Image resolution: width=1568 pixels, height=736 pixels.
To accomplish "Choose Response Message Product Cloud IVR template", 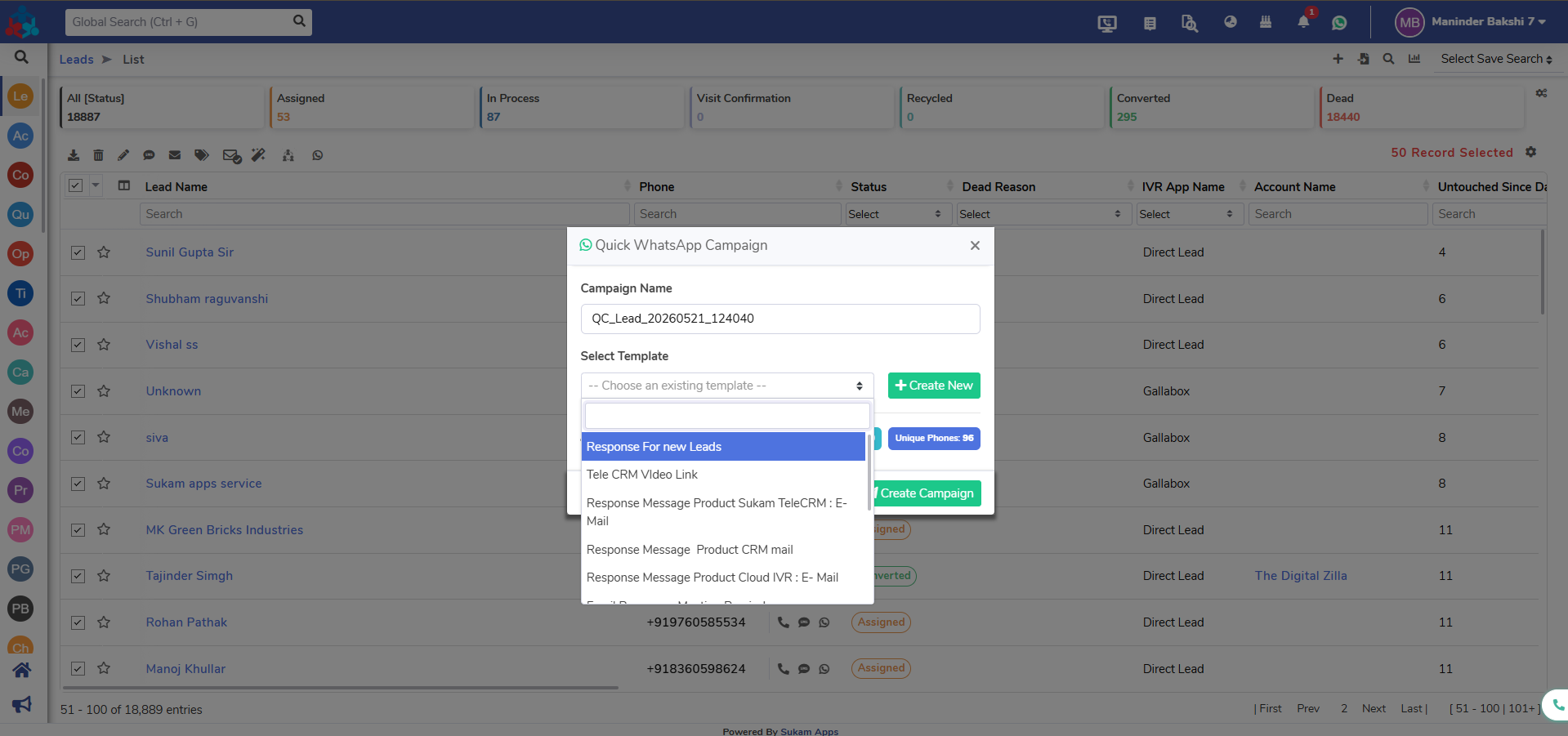I will 723,578.
